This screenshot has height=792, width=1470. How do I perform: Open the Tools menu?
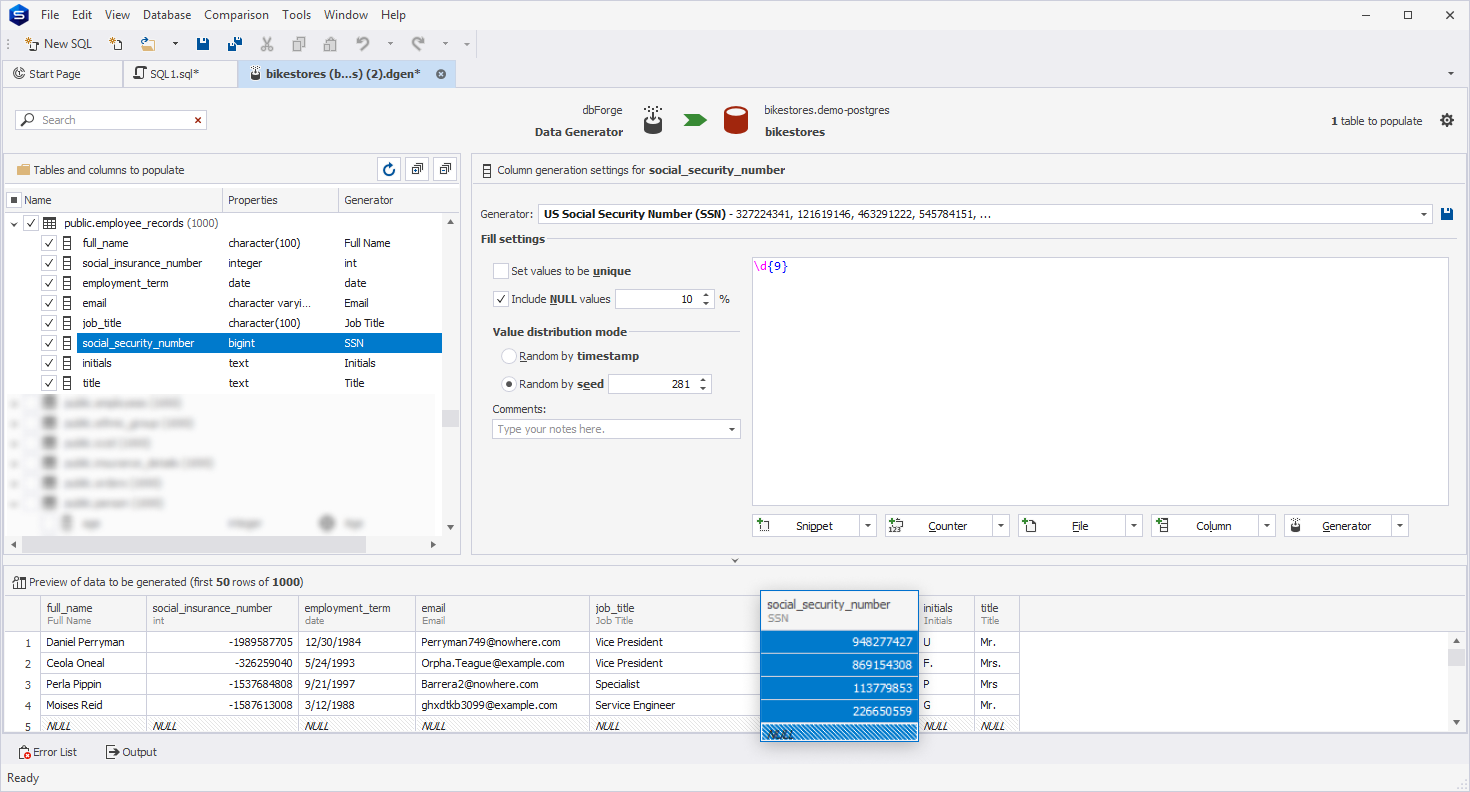(x=296, y=15)
